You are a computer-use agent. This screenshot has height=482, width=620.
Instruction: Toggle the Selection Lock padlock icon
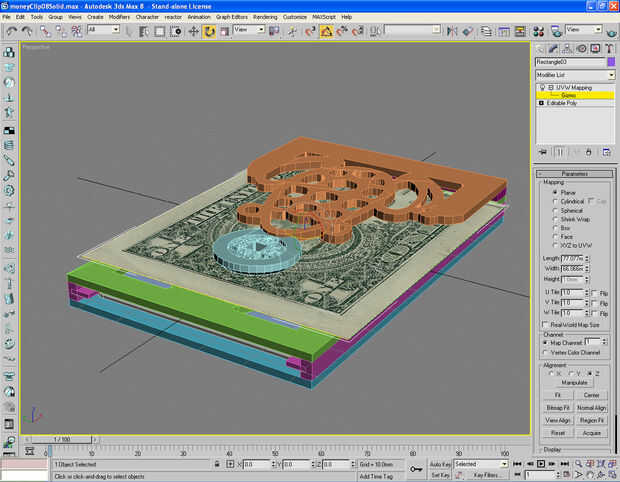tap(217, 464)
